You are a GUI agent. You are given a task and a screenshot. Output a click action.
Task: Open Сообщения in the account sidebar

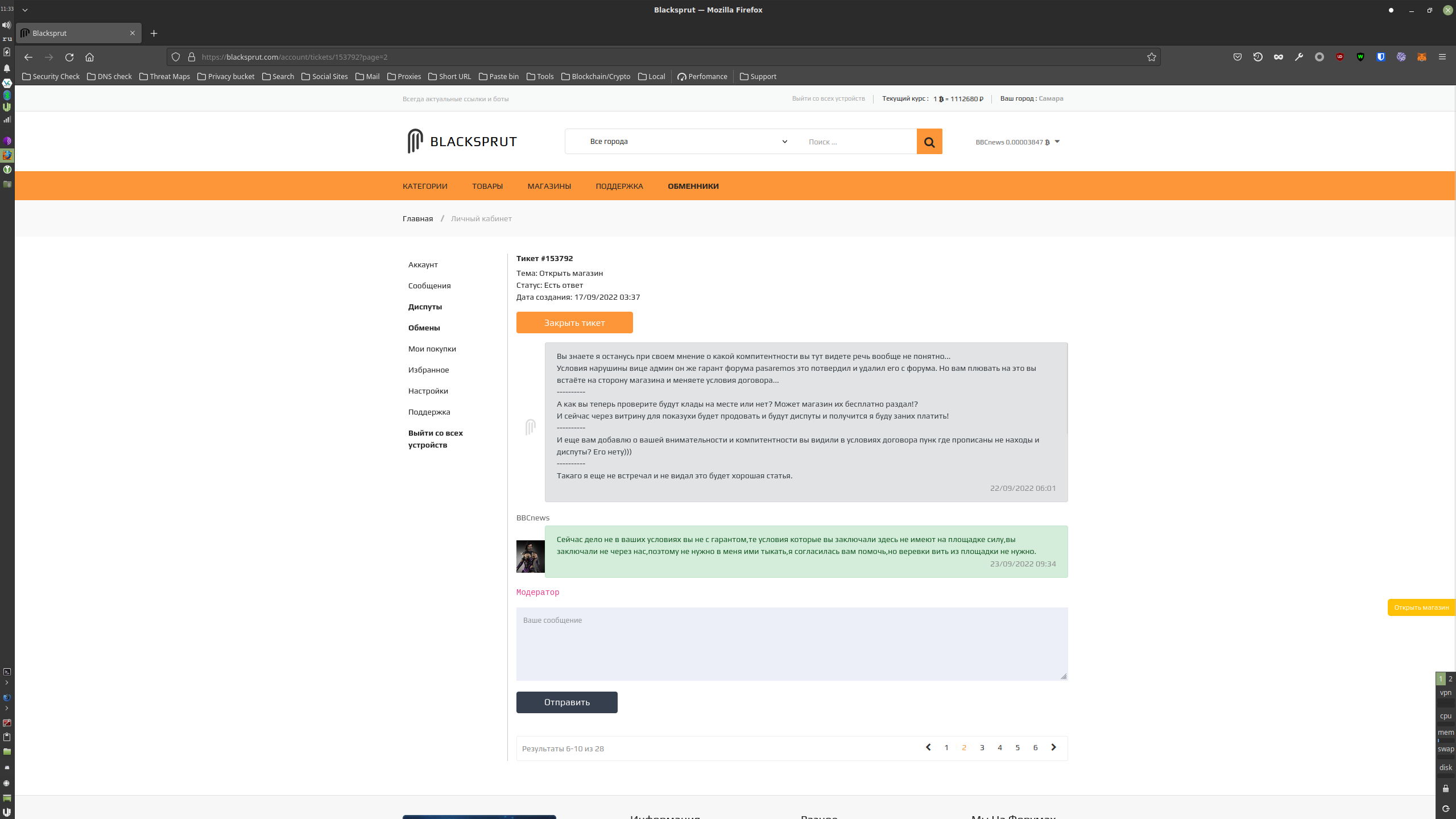coord(429,286)
